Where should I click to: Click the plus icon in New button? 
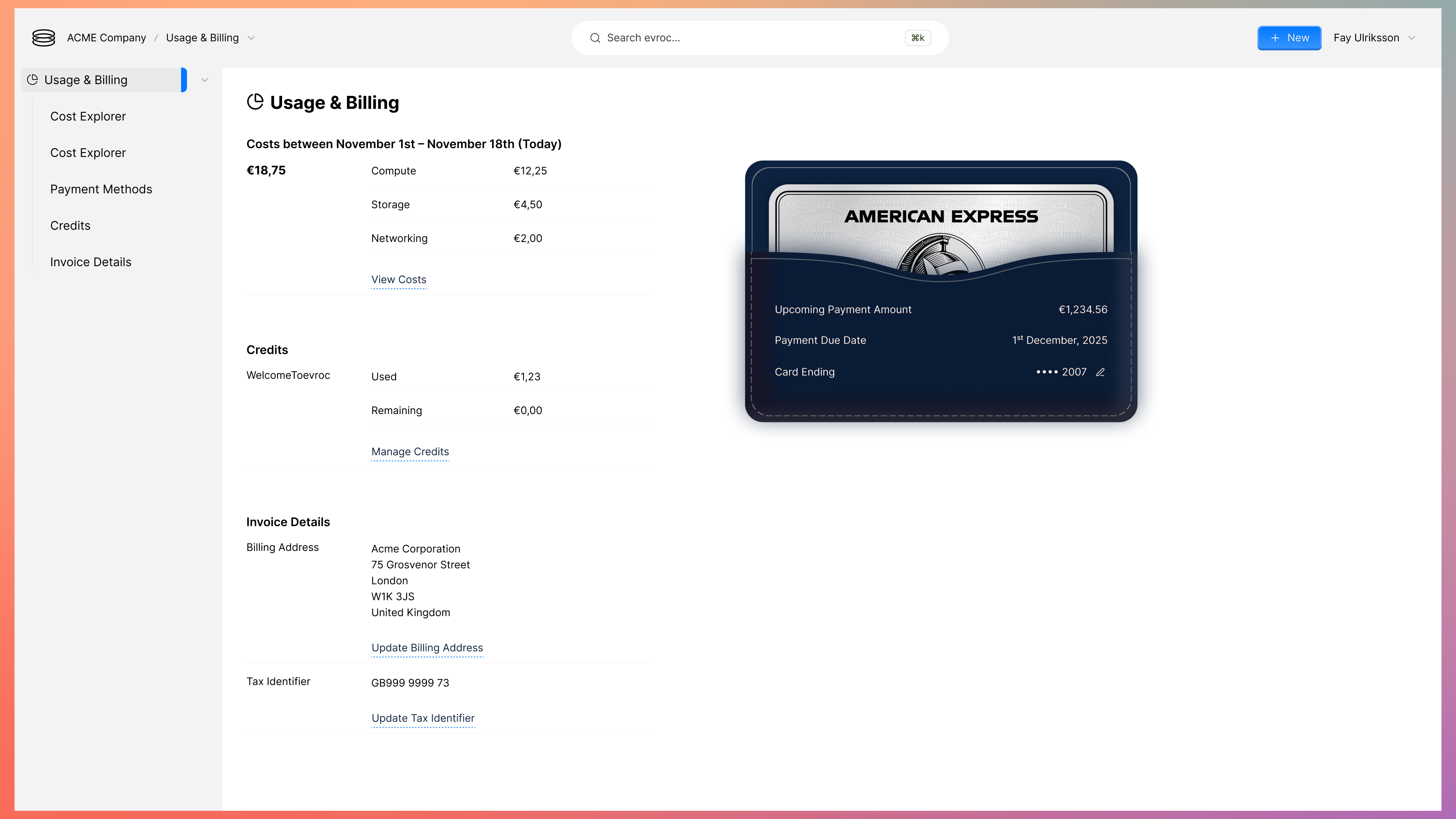1275,38
